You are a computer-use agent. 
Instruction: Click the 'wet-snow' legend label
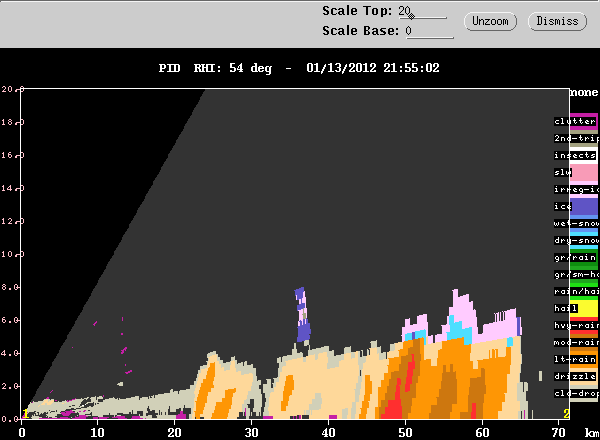point(577,223)
